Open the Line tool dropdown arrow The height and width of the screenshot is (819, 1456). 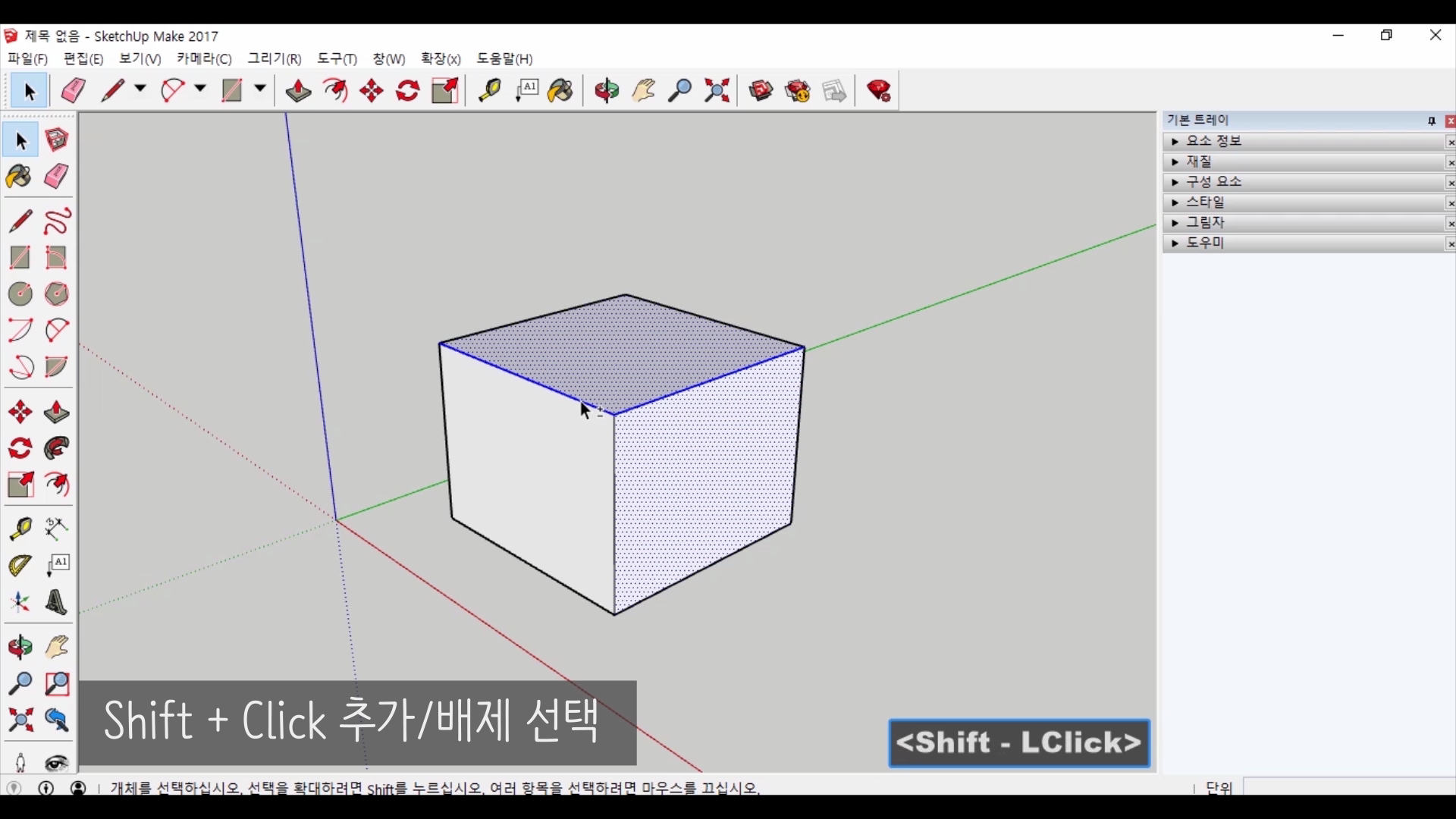click(x=140, y=89)
